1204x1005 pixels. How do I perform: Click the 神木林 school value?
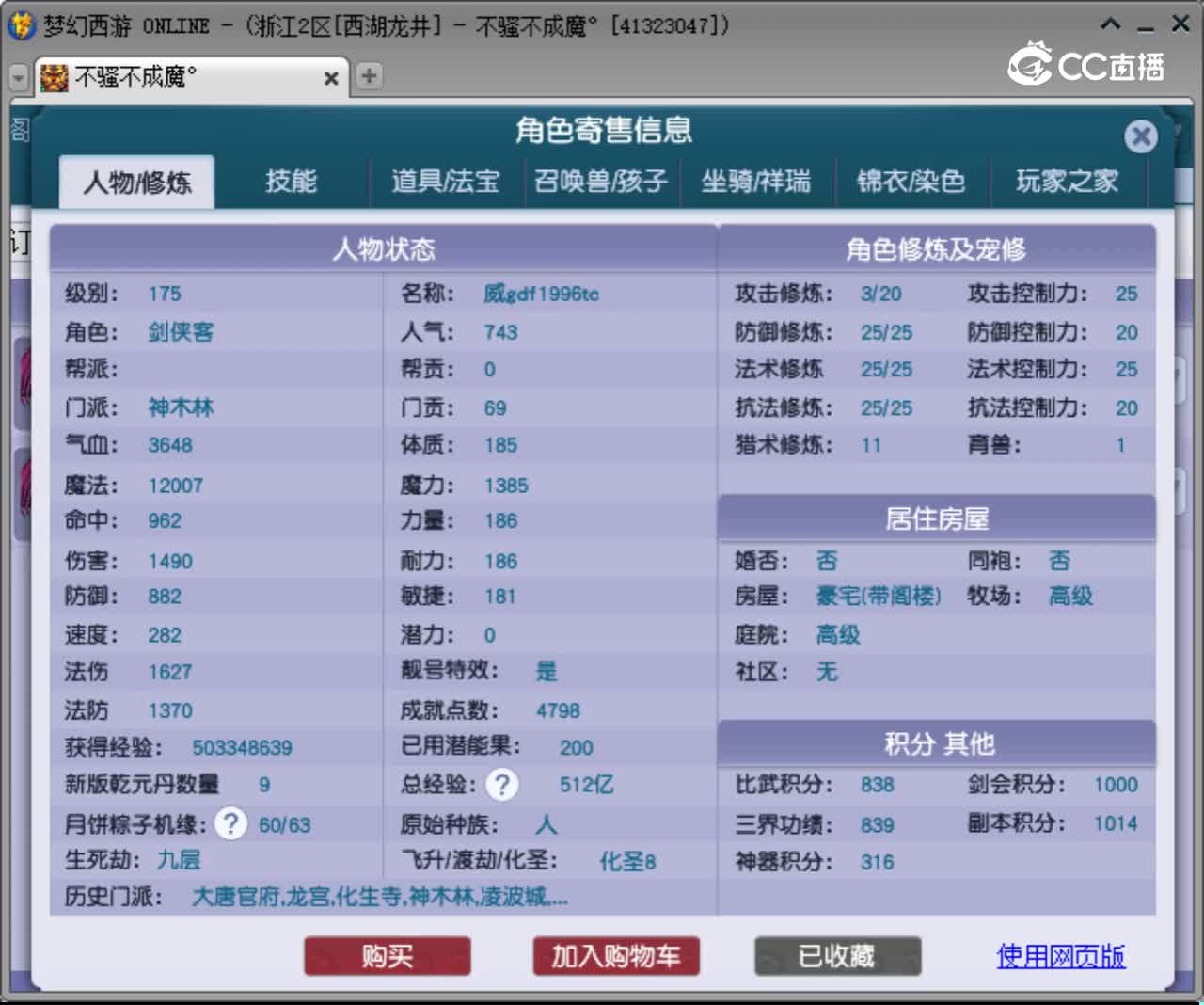coord(181,407)
